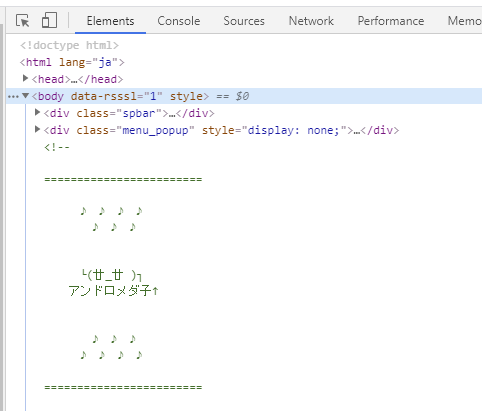Click the first equals-sign divider comment line
The image size is (482, 411).
123,179
